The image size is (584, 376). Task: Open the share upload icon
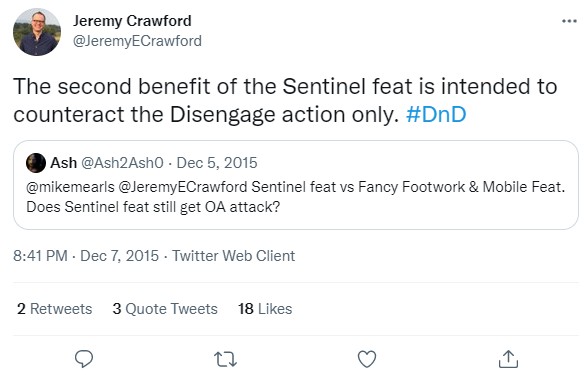(x=508, y=359)
